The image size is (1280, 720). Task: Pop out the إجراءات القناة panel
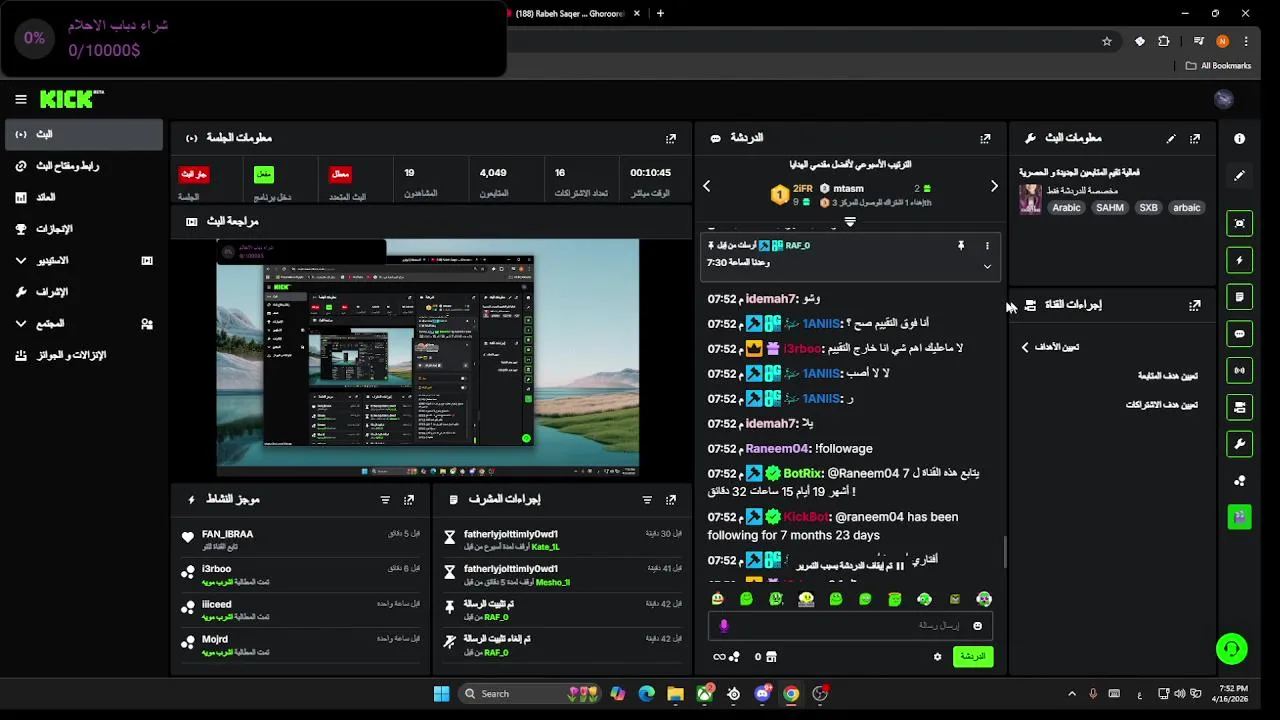pos(1195,305)
